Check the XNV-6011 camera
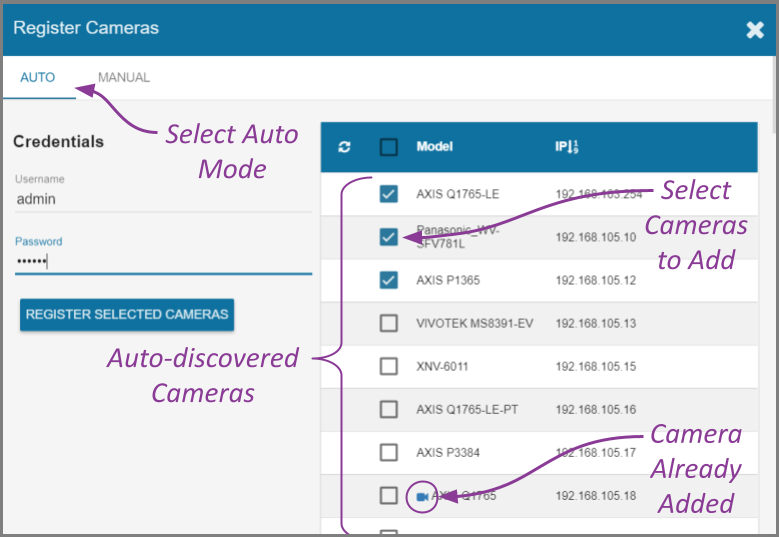 [389, 366]
